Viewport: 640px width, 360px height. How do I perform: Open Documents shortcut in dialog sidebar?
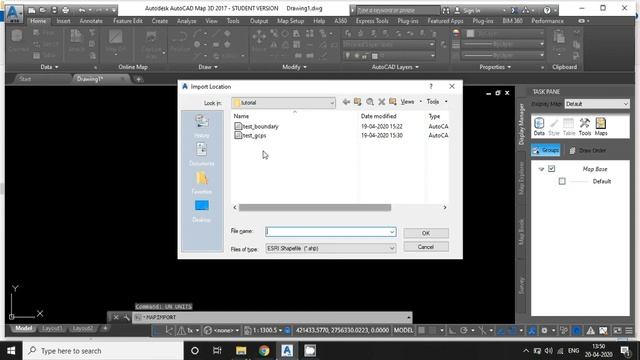[x=202, y=154]
